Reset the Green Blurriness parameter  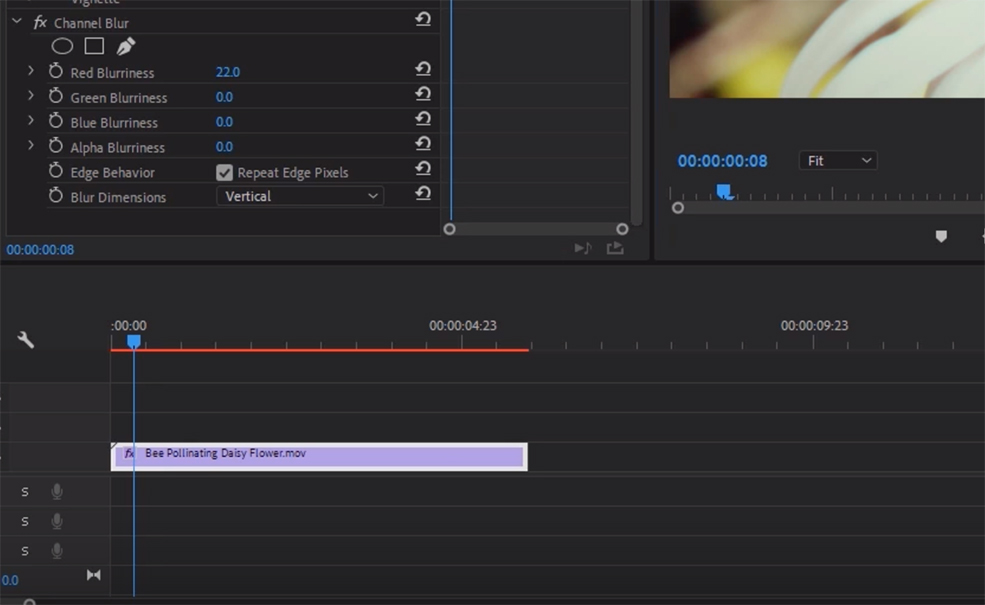tap(423, 94)
